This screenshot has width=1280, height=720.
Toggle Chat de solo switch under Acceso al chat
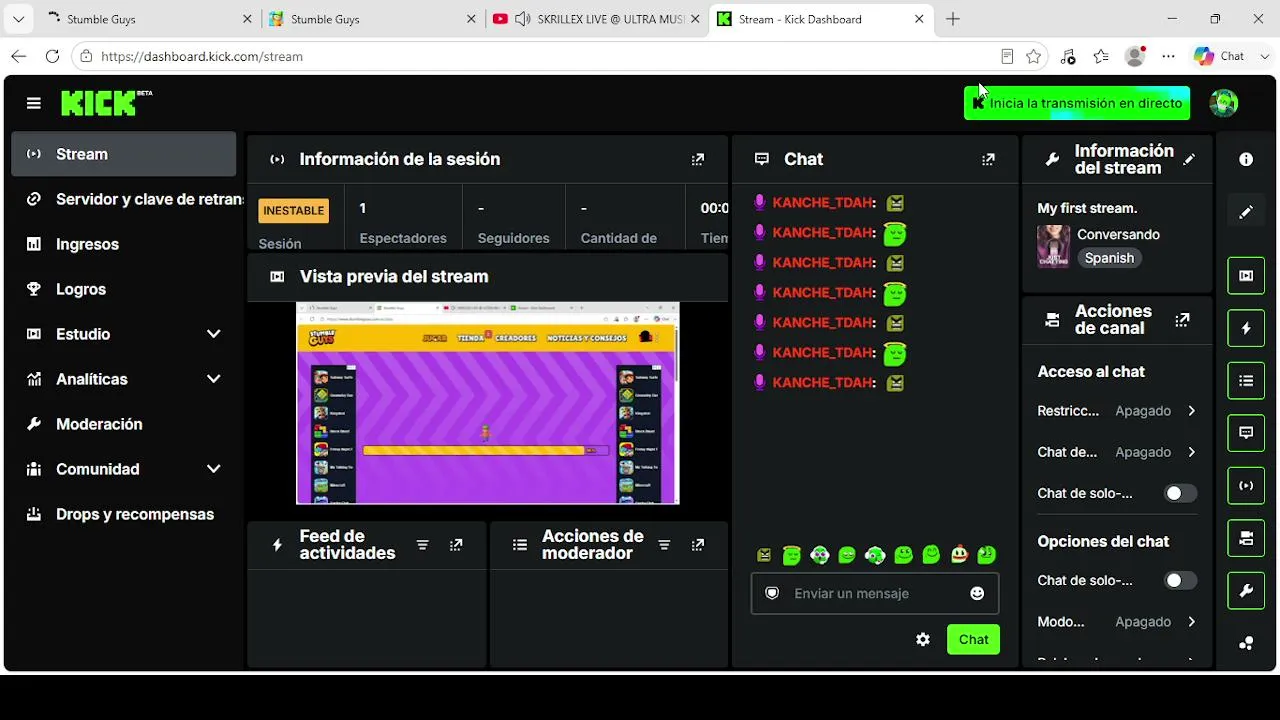click(x=1180, y=493)
